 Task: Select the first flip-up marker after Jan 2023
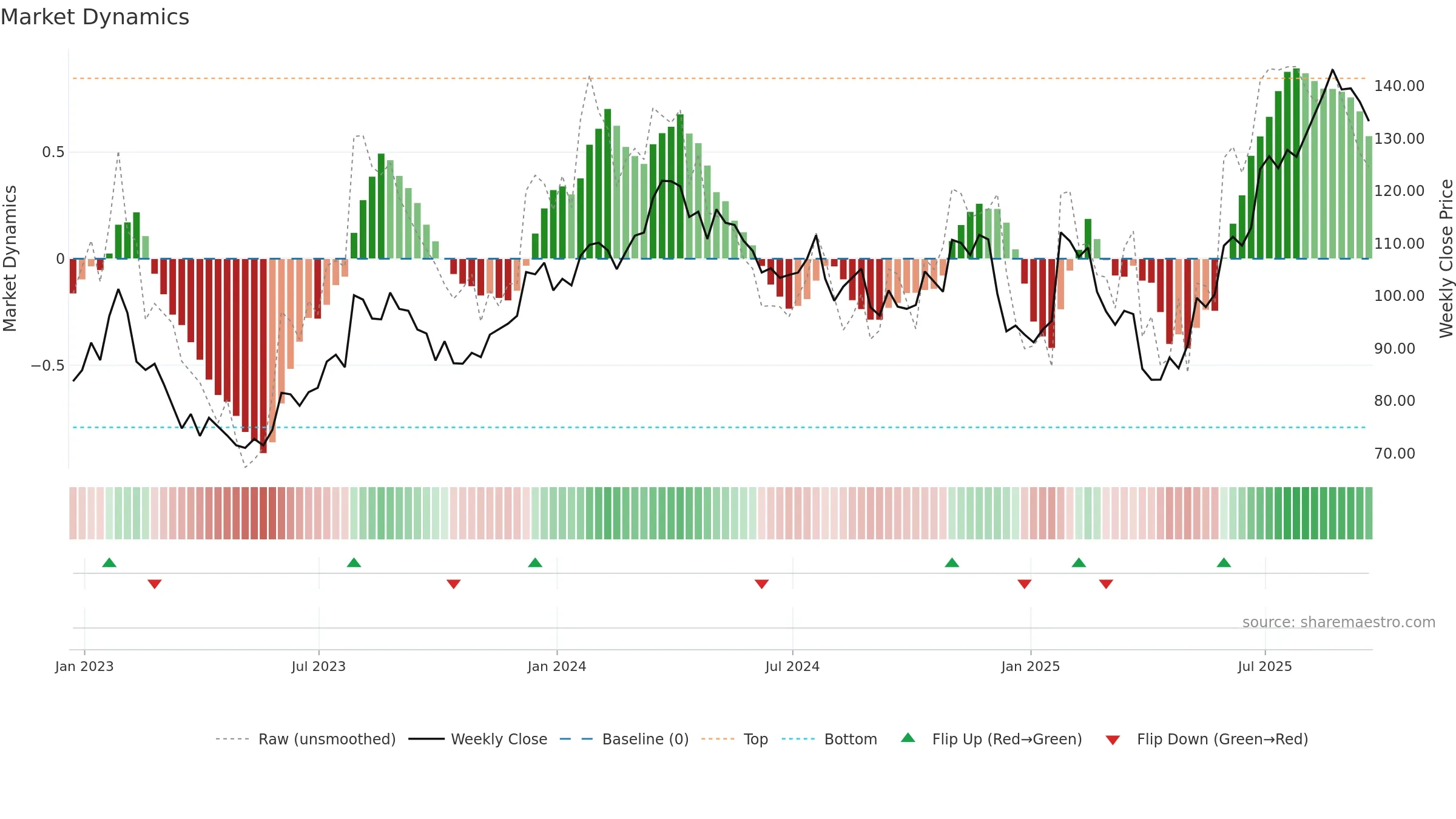pyautogui.click(x=109, y=562)
